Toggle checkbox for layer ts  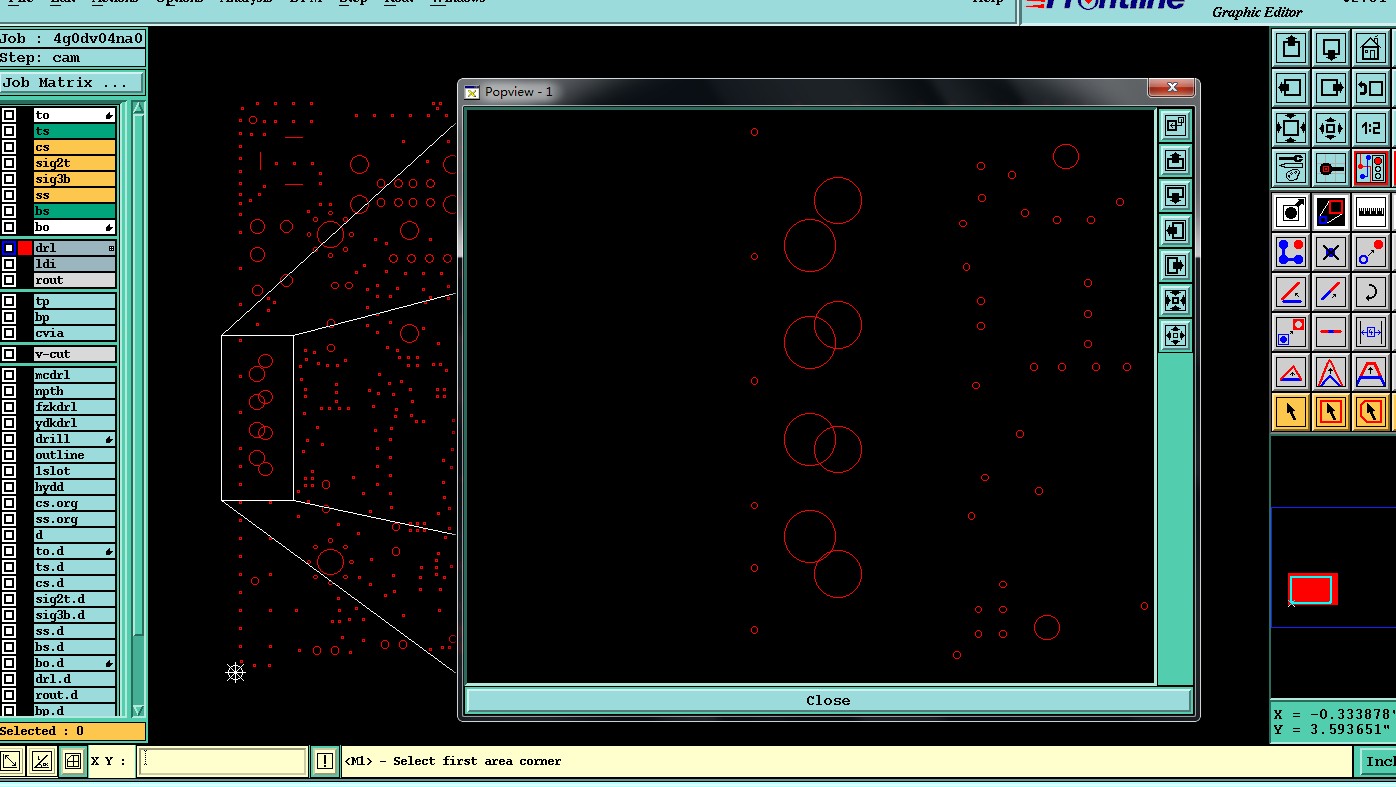[9, 131]
